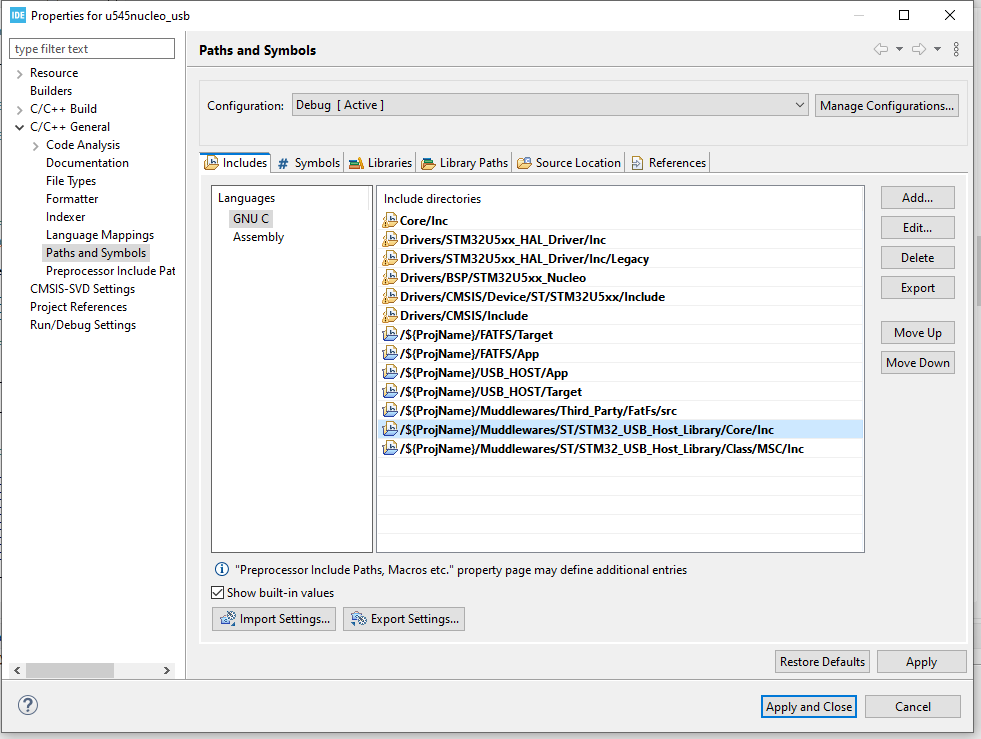Click the info icon near Preprocessor note

[x=222, y=570]
